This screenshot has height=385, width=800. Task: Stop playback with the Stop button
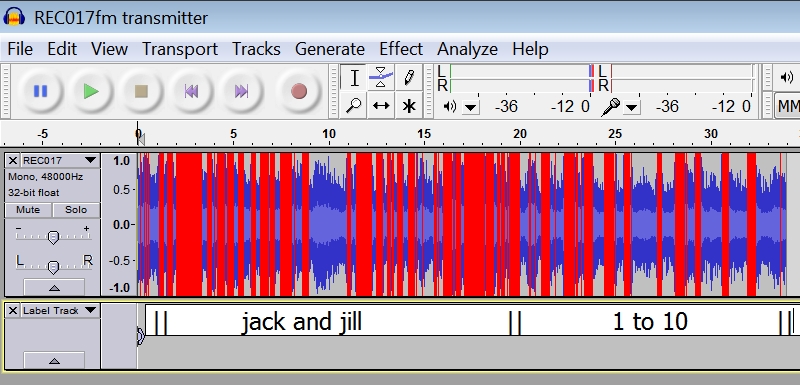coord(141,91)
